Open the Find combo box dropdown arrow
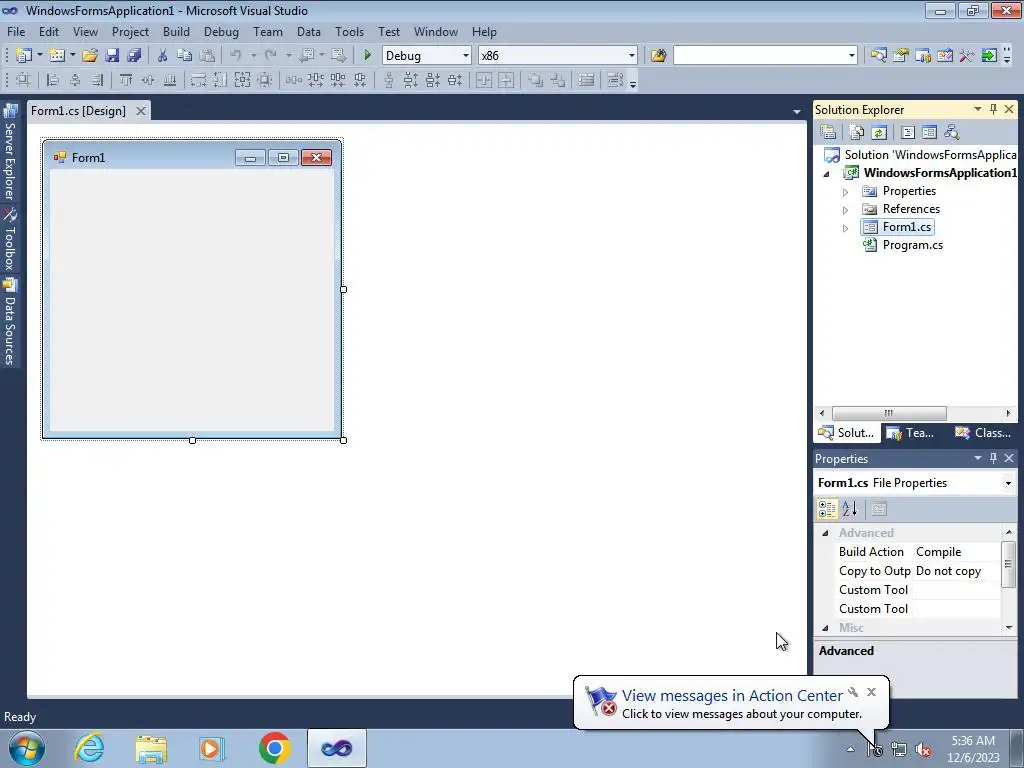This screenshot has width=1024, height=768. tap(851, 56)
